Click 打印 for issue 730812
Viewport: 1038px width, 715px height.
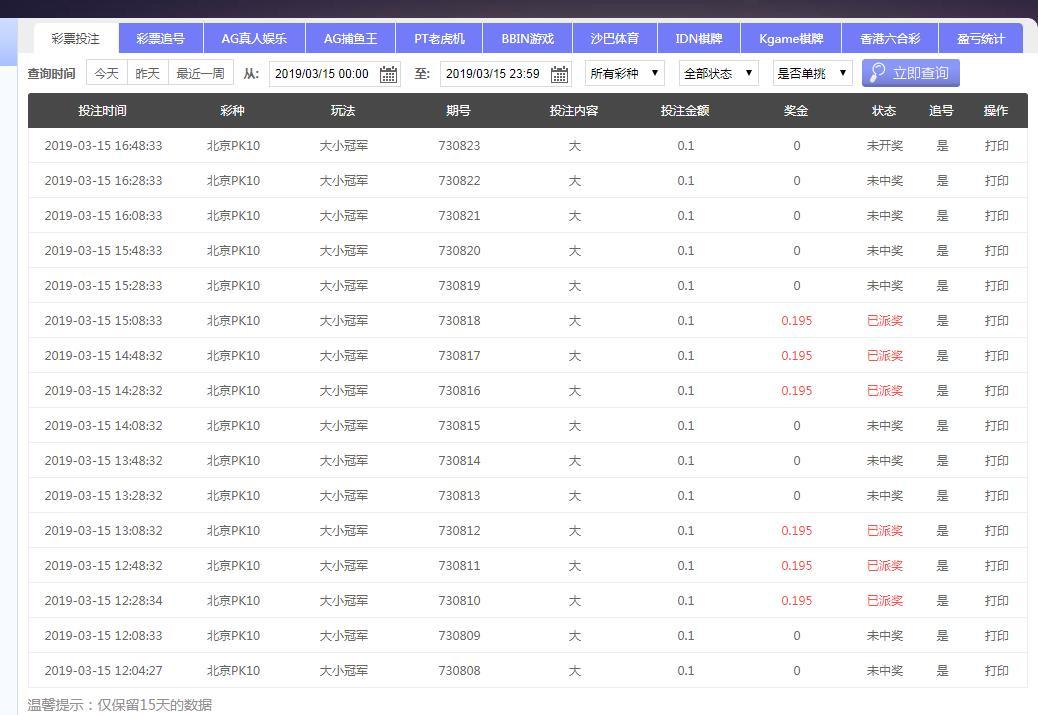996,530
